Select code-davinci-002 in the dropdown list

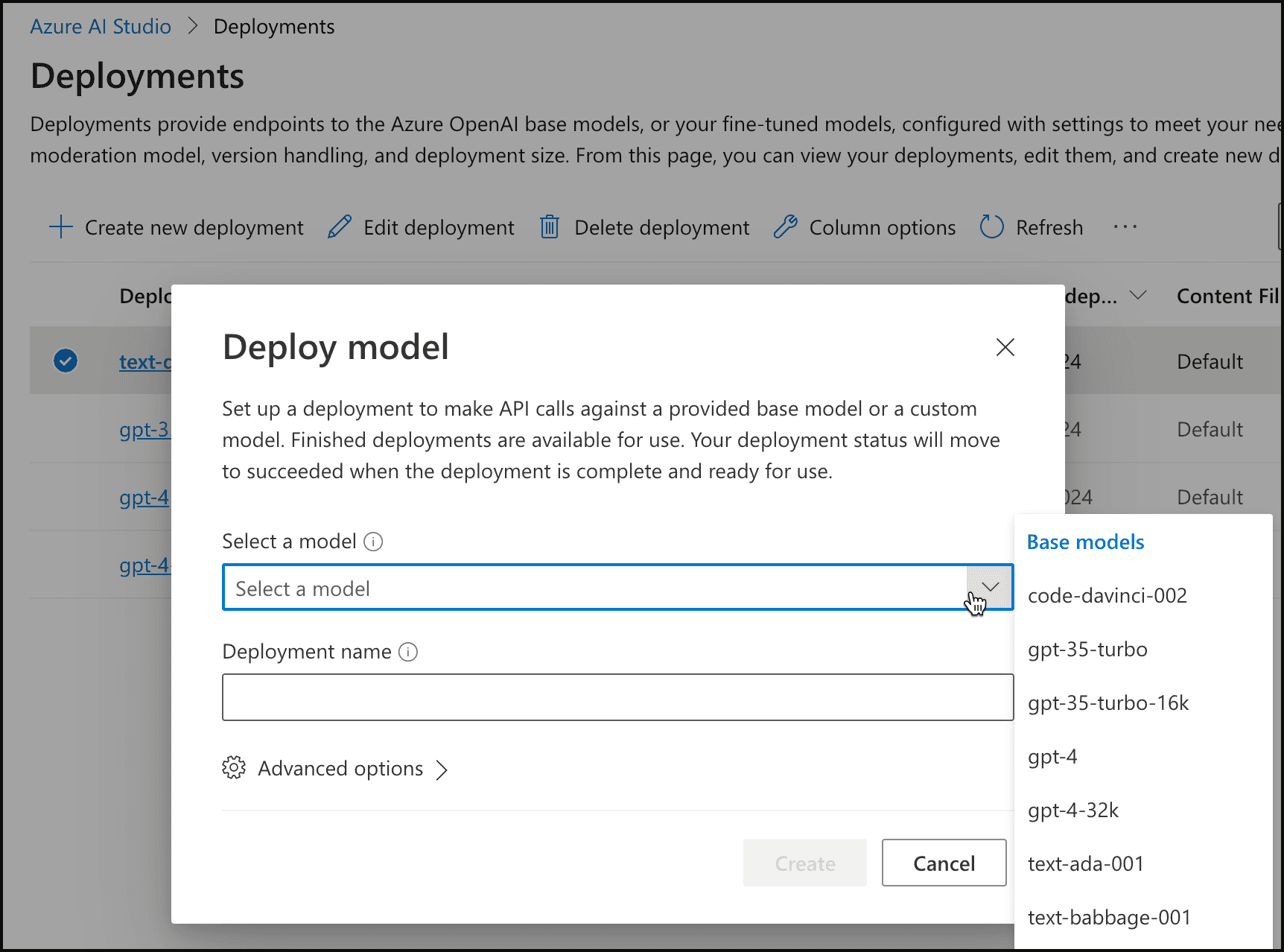click(x=1107, y=596)
